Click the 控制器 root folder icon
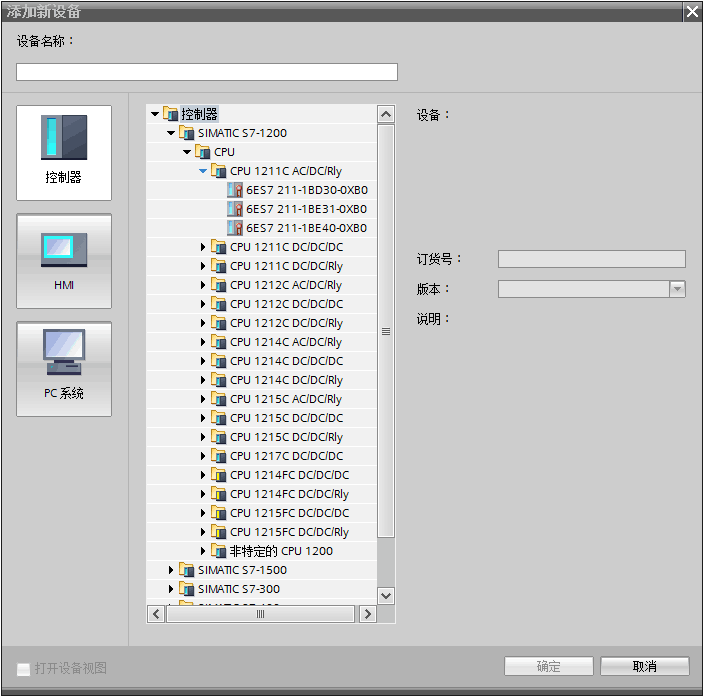 pos(171,114)
